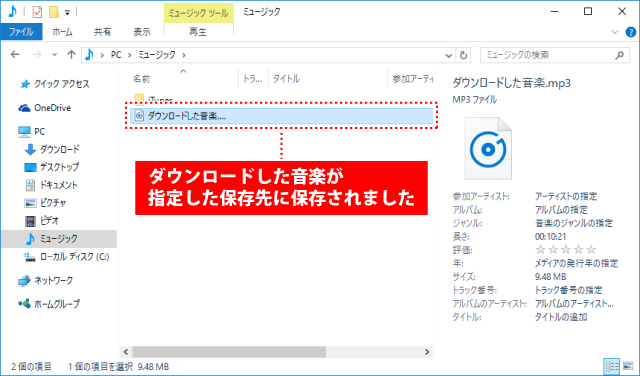Viewport: 640px width, 376px height.
Task: Open the quick access toolbar customize arrow
Action: pos(67,13)
